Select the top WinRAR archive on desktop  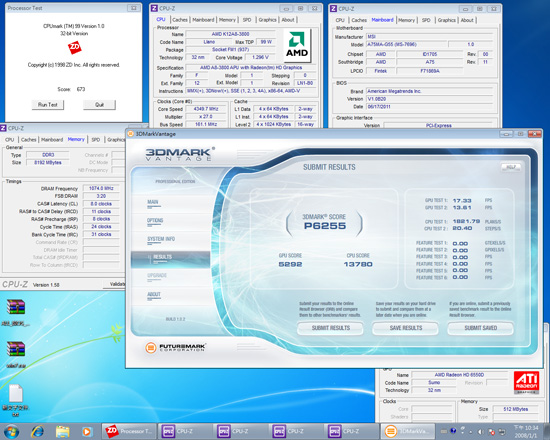point(16,307)
